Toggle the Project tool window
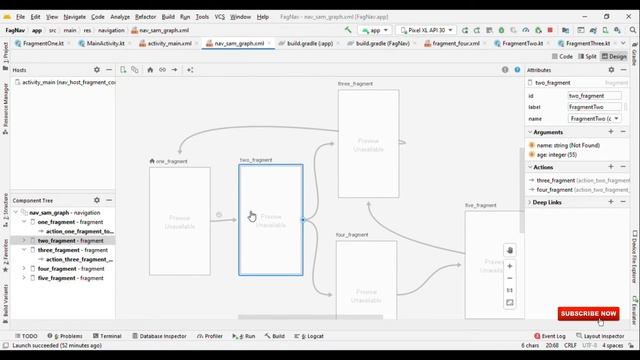 pyautogui.click(x=5, y=56)
